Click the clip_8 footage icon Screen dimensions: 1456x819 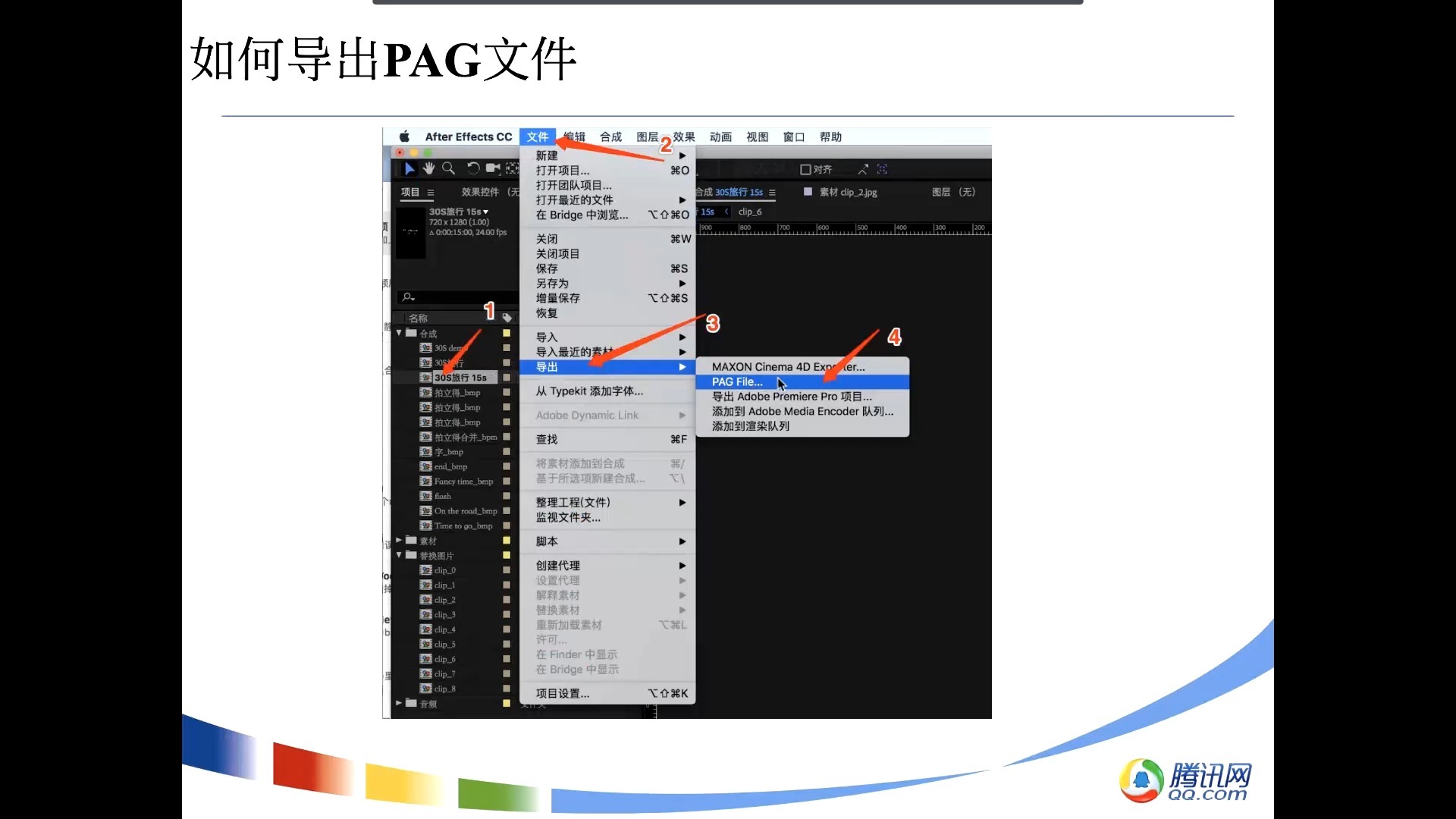pyautogui.click(x=426, y=689)
